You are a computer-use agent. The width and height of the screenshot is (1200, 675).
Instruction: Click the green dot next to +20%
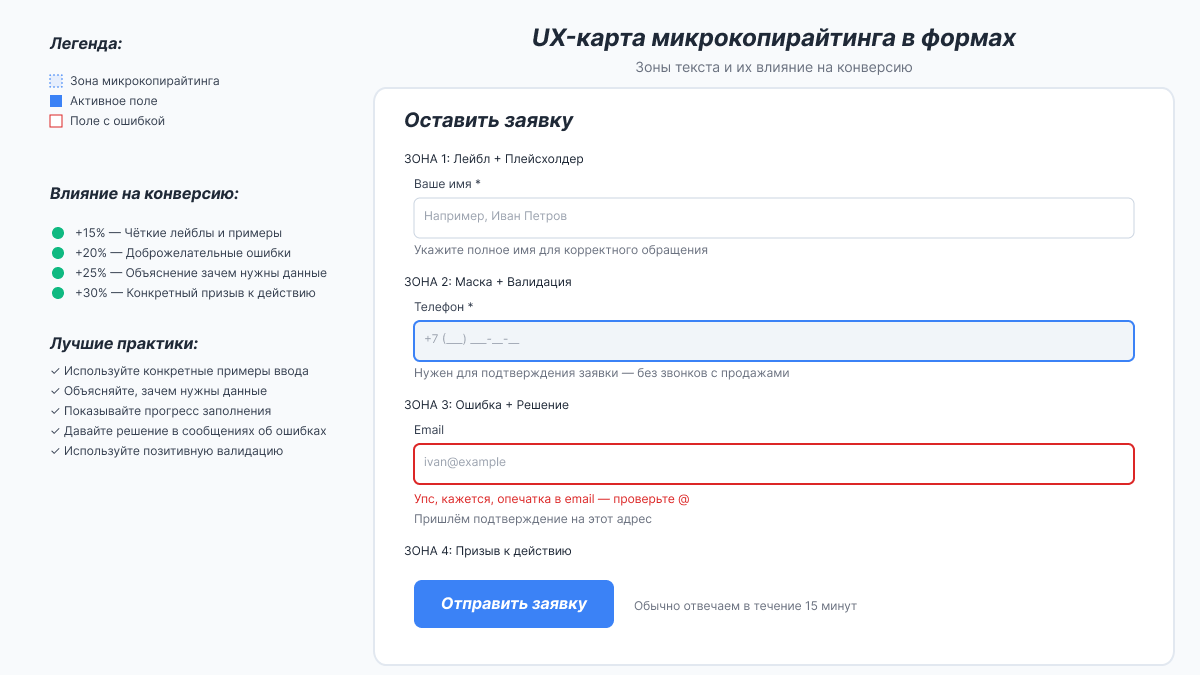[x=56, y=252]
